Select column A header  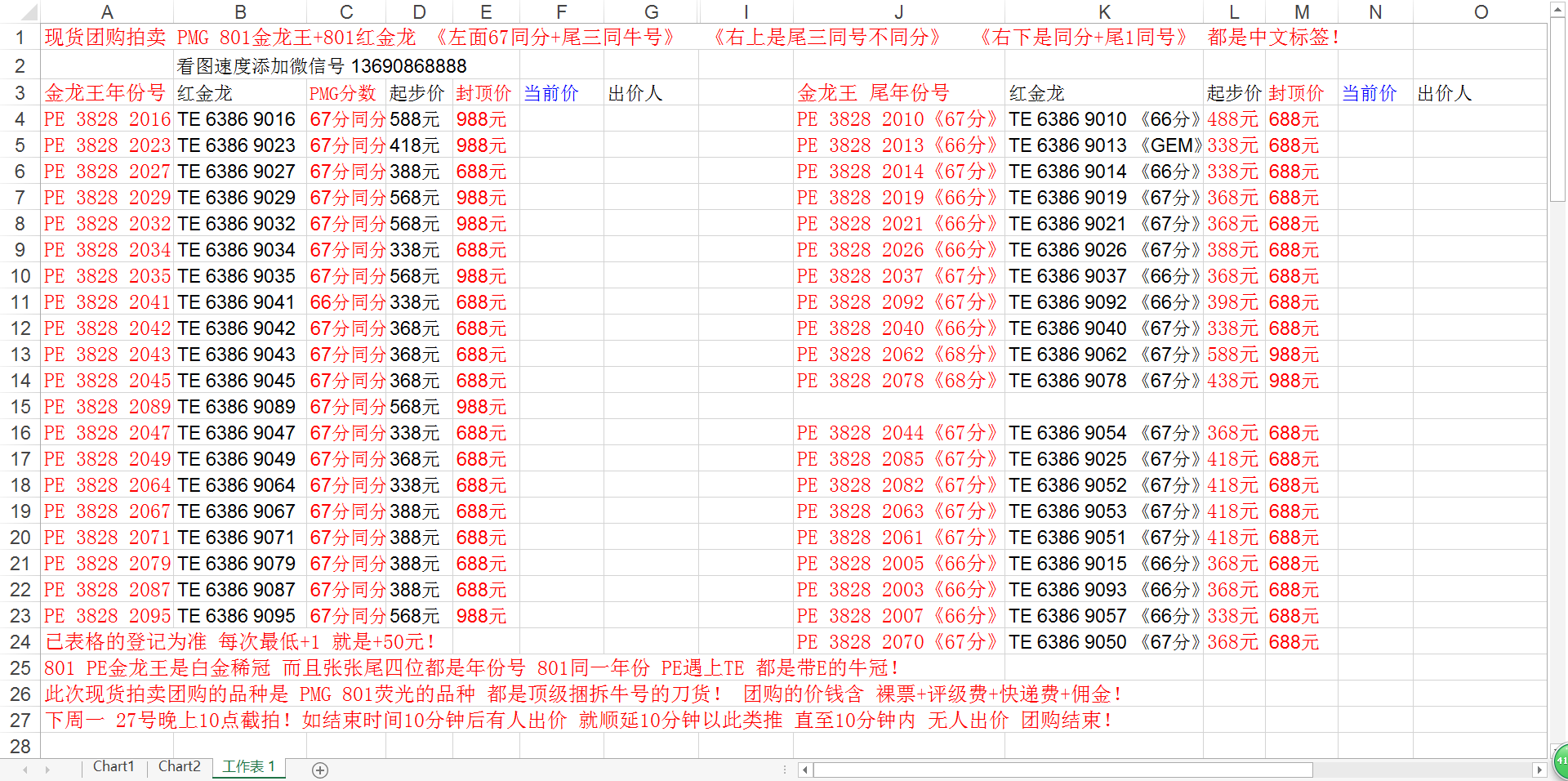tap(107, 12)
